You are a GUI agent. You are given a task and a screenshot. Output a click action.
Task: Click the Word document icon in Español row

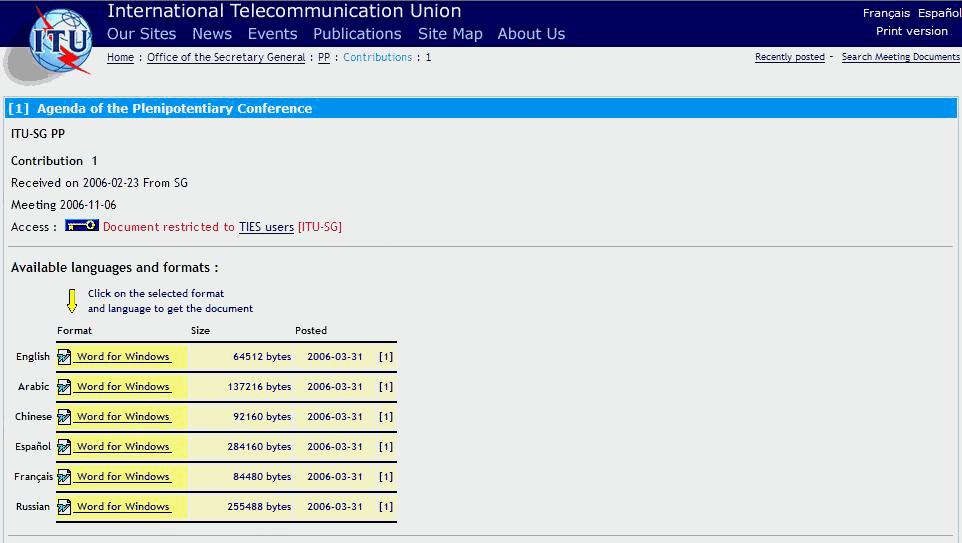64,447
